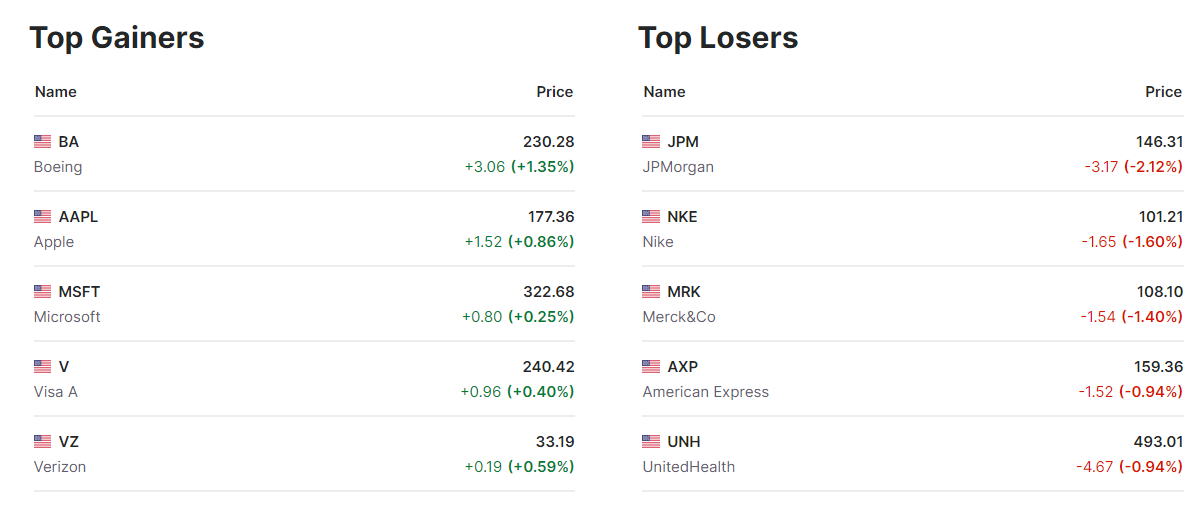
Task: Select the UnitedHealth company name
Action: click(689, 467)
